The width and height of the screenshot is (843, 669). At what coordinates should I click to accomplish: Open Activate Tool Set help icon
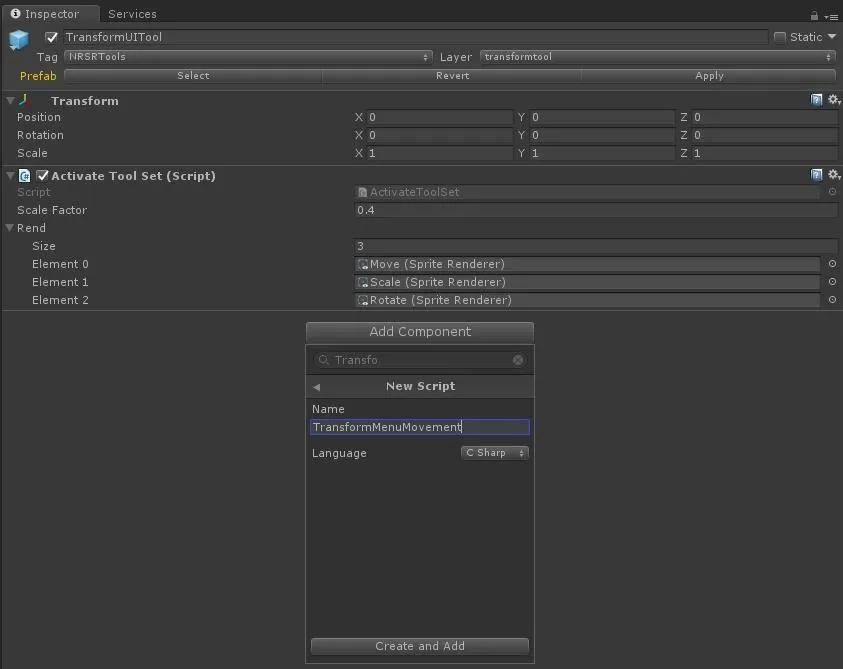(816, 175)
